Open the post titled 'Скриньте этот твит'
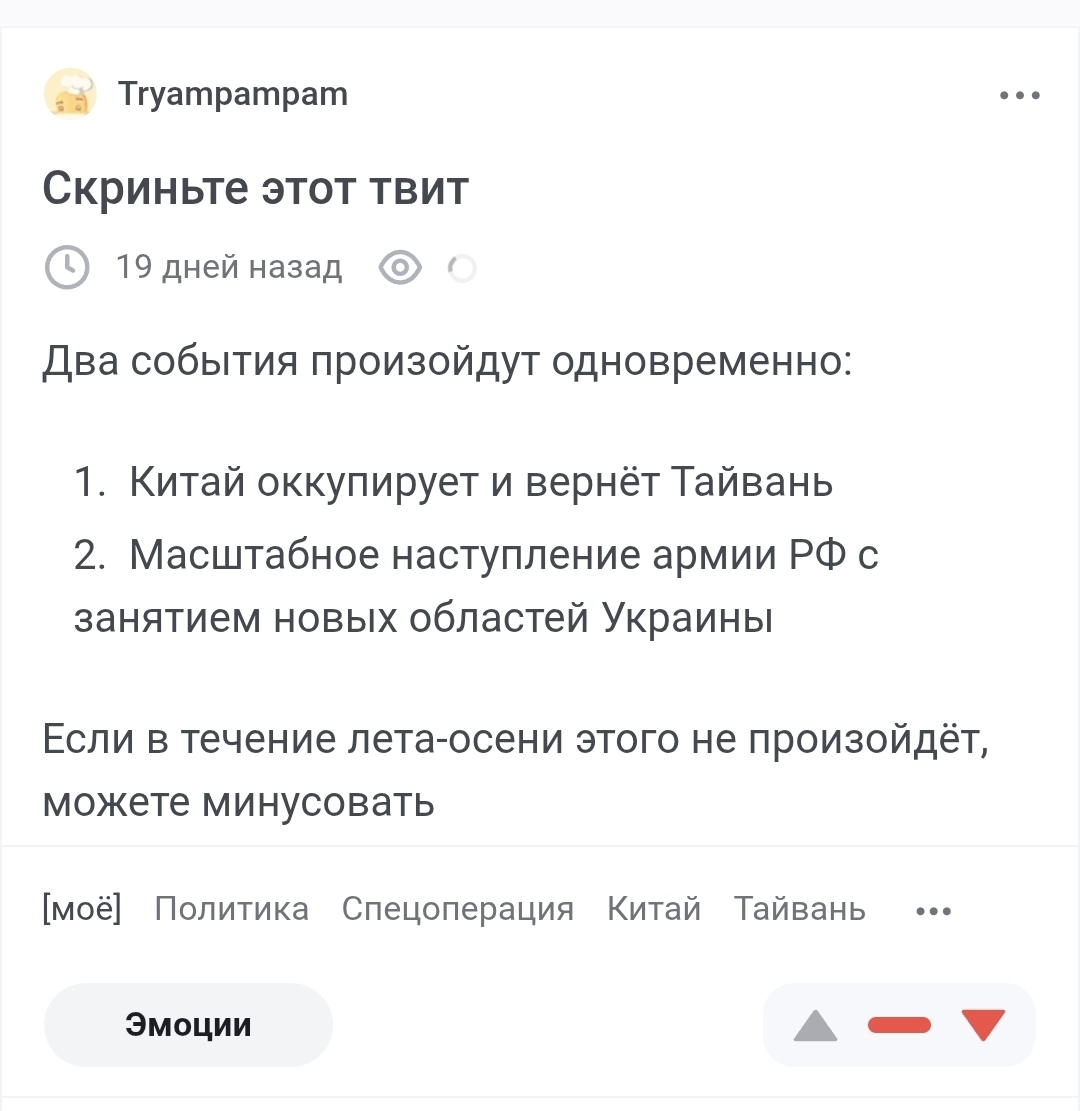This screenshot has width=1080, height=1111. tap(255, 188)
